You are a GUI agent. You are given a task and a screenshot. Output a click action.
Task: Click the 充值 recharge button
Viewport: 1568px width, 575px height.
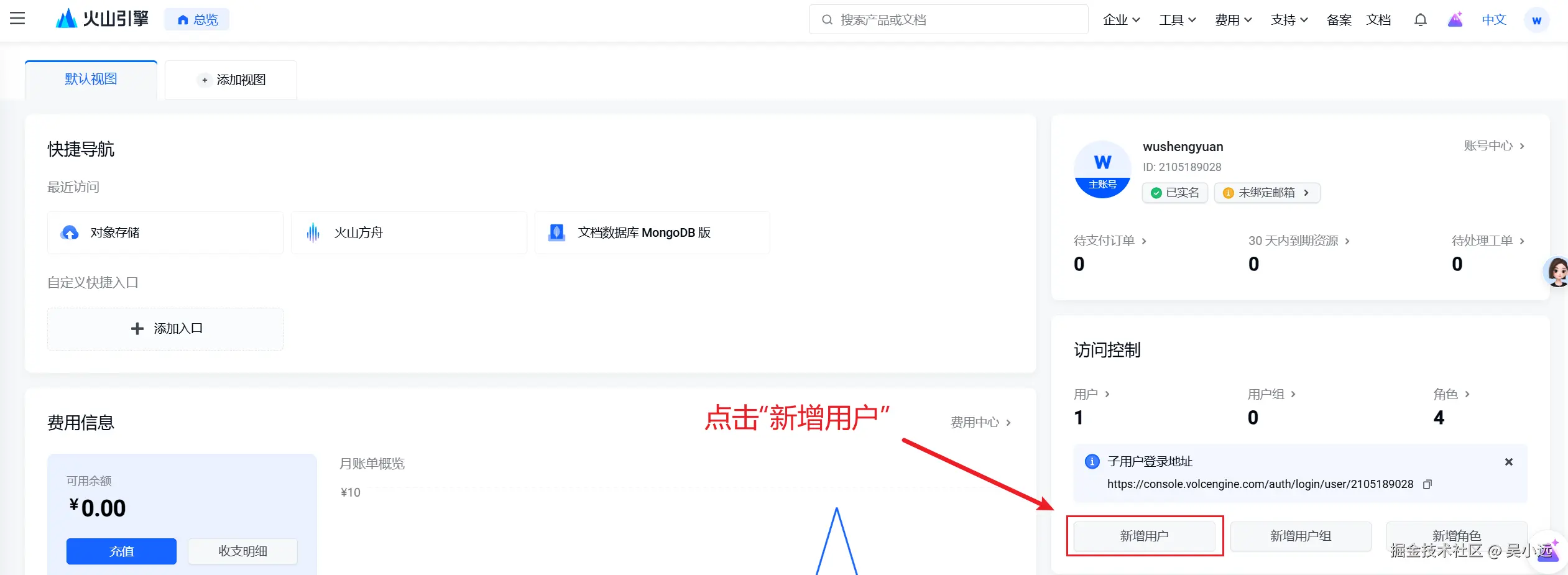(x=121, y=551)
